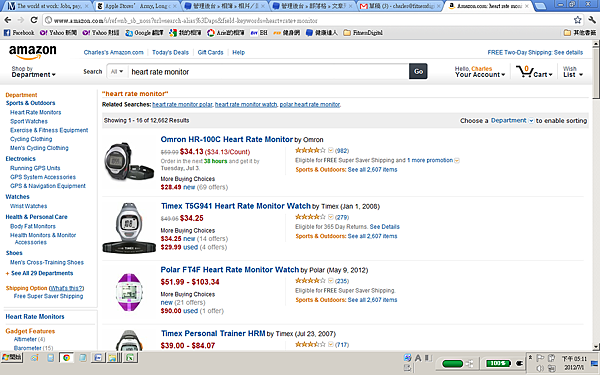The height and width of the screenshot is (375, 600).
Task: Select Running GPS Units in sidebar
Action: 35,168
